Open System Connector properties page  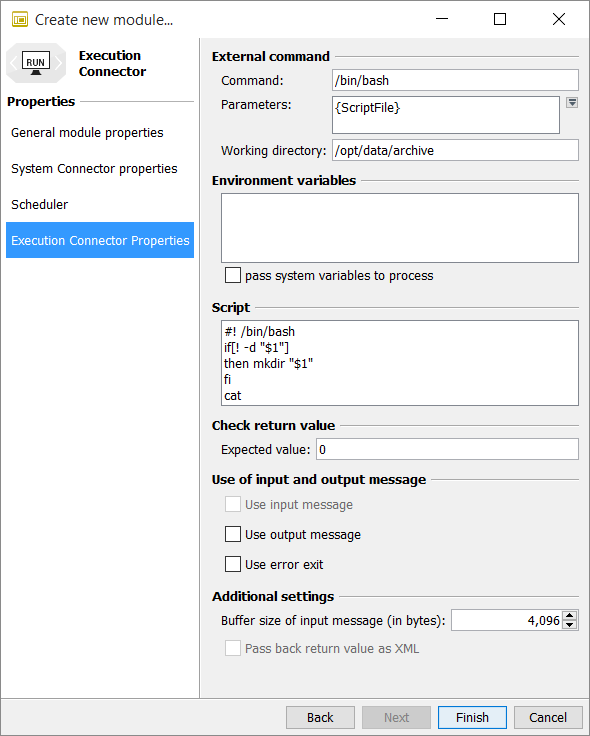100,169
